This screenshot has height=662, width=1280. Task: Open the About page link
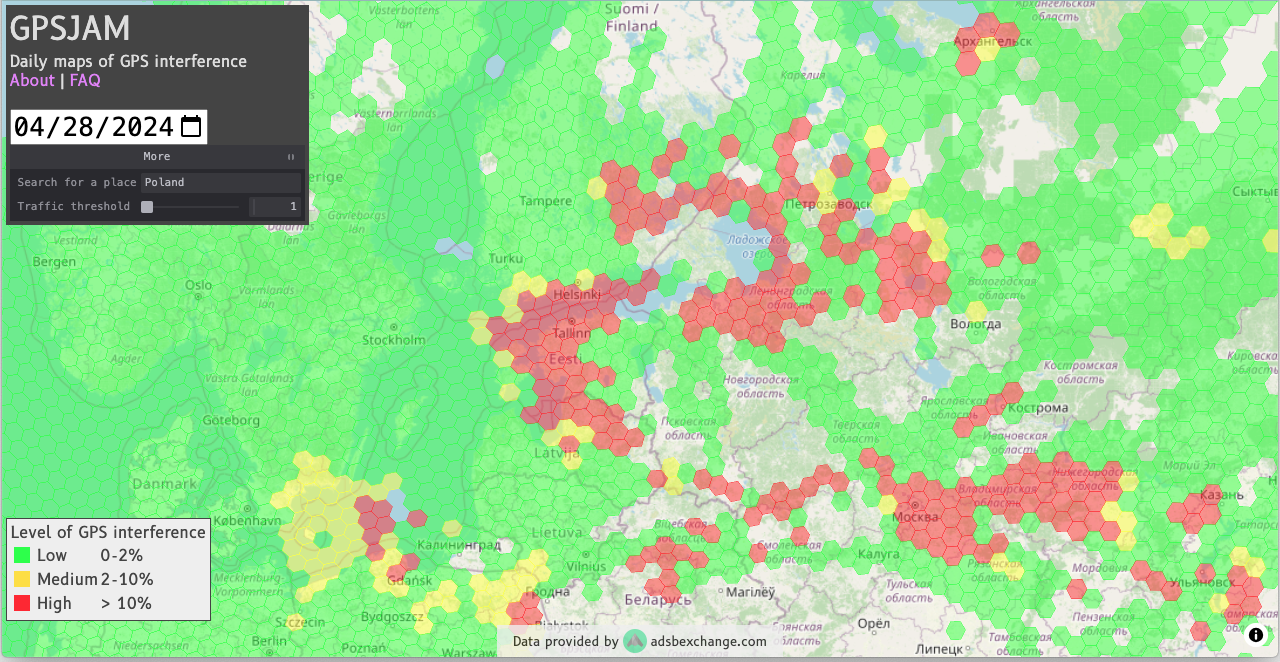[x=32, y=81]
